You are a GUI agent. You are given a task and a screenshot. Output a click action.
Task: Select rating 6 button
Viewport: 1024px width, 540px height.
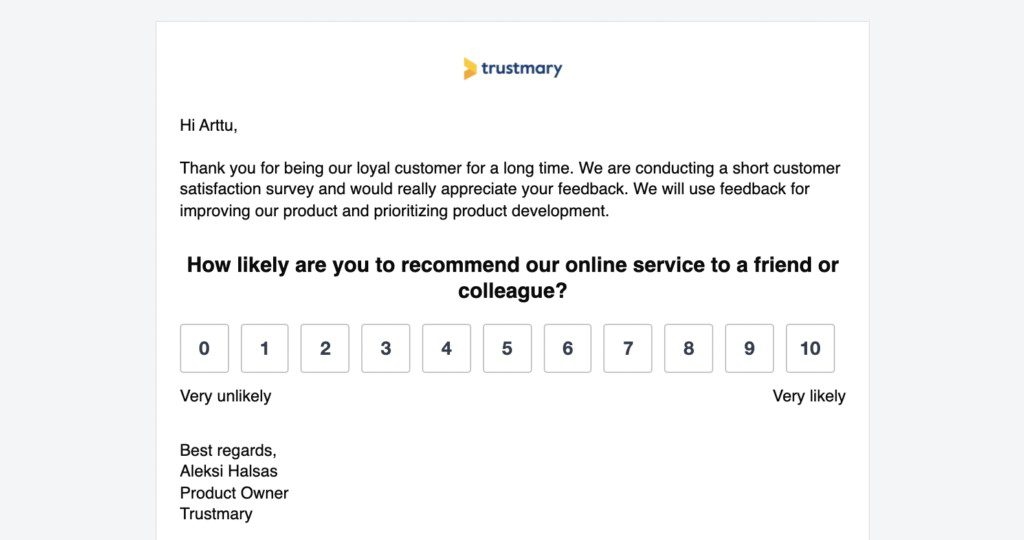pyautogui.click(x=568, y=348)
